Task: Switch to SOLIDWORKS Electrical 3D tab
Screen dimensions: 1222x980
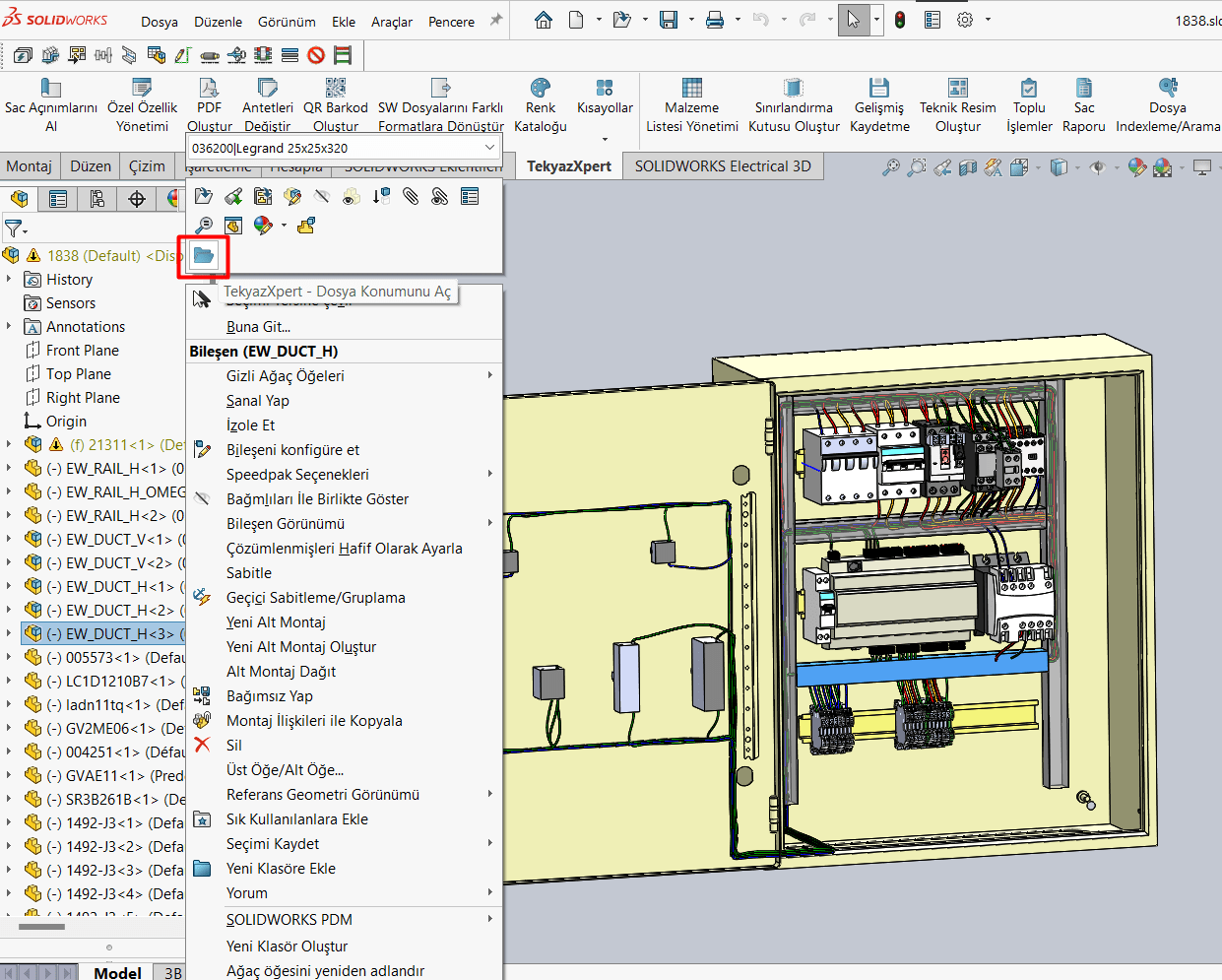Action: [723, 166]
